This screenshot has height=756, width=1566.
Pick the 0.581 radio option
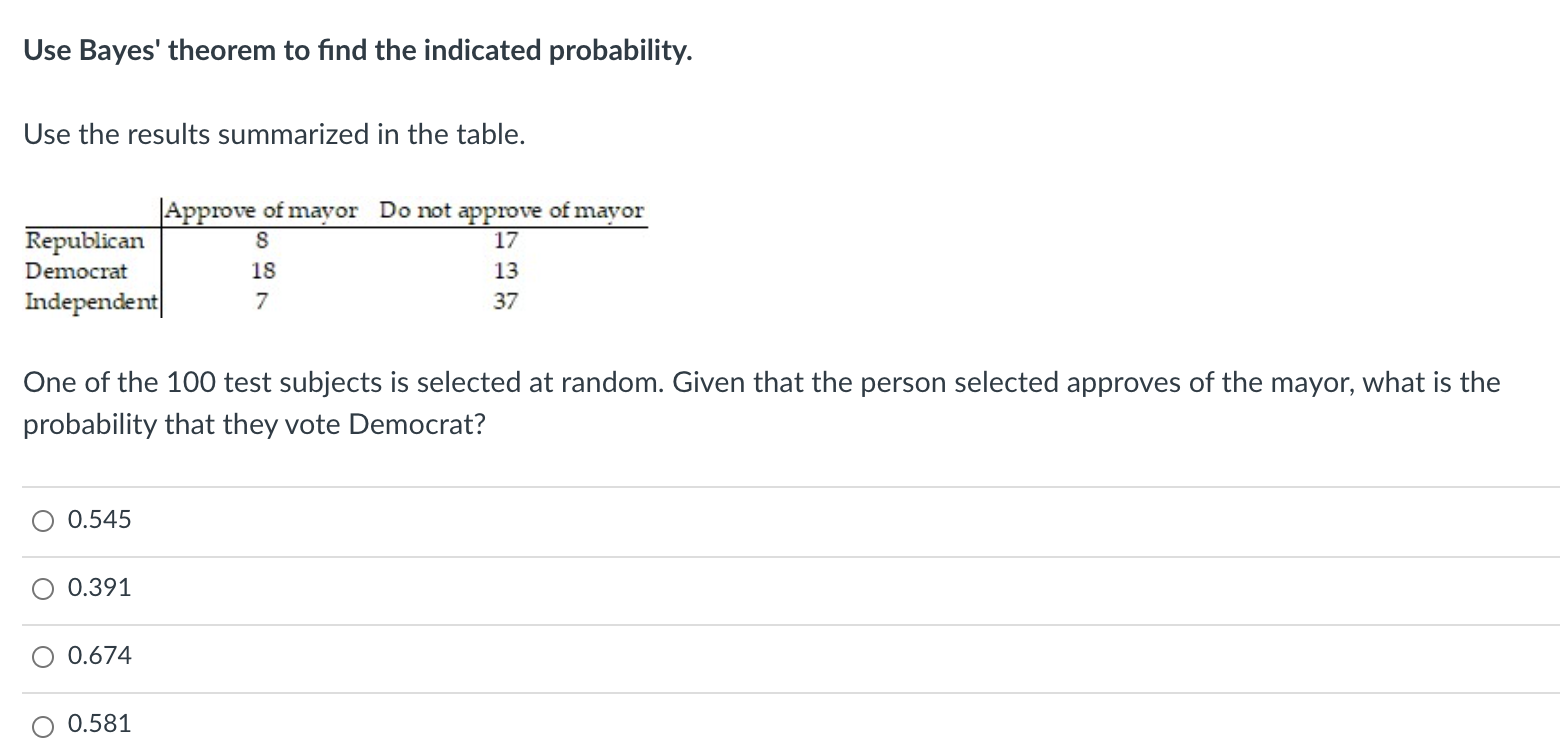click(x=42, y=725)
